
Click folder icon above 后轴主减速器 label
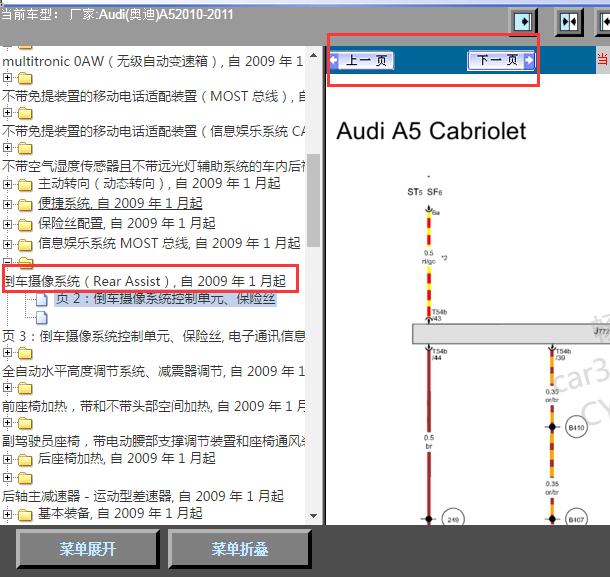pyautogui.click(x=25, y=478)
